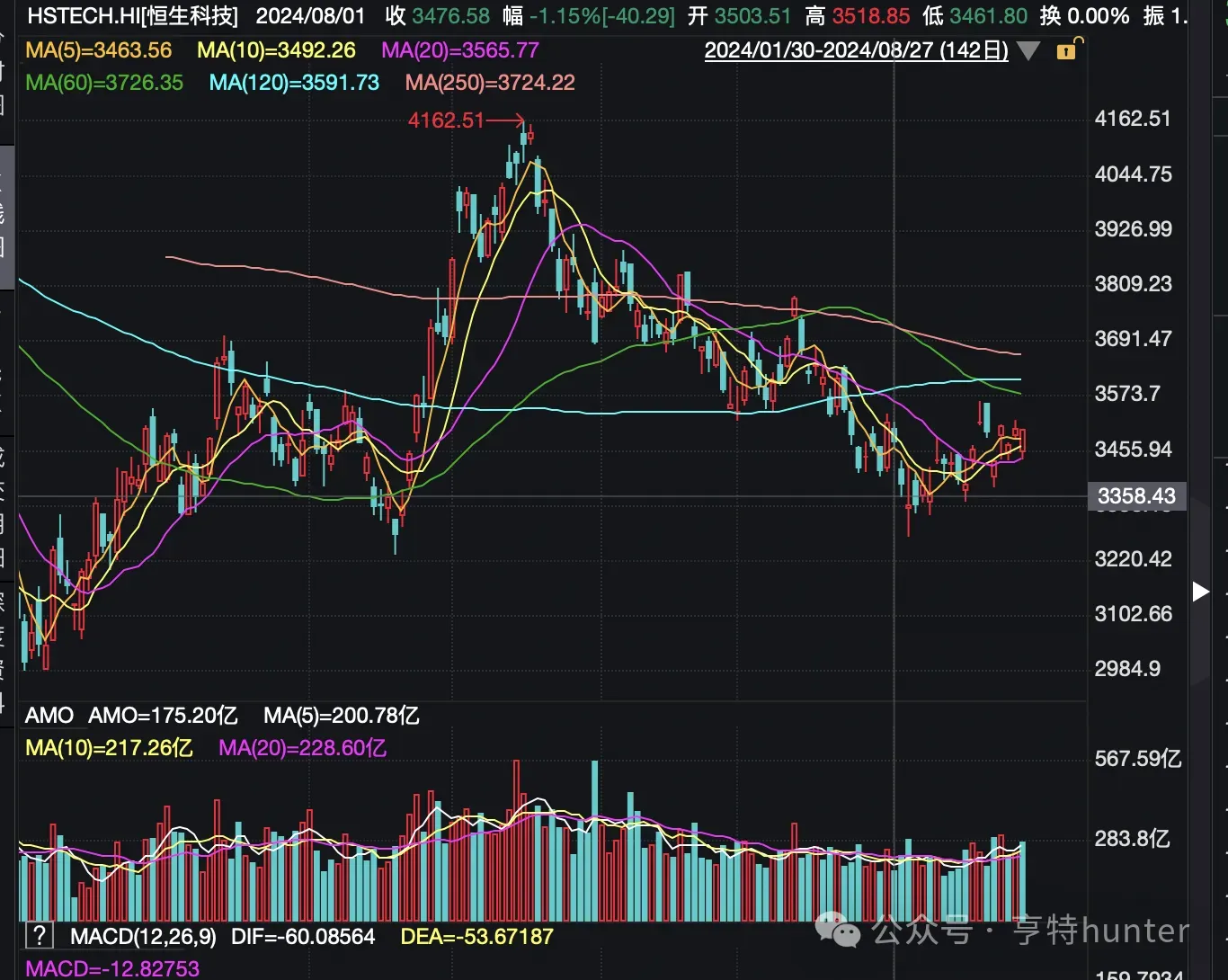Click the low price 3461.80 in header

pos(988,16)
